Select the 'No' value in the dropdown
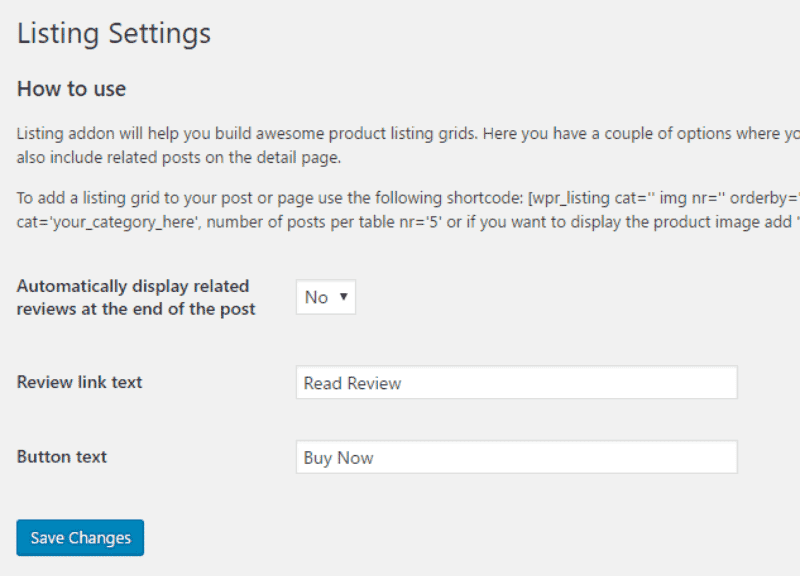The image size is (800, 576). tap(318, 296)
